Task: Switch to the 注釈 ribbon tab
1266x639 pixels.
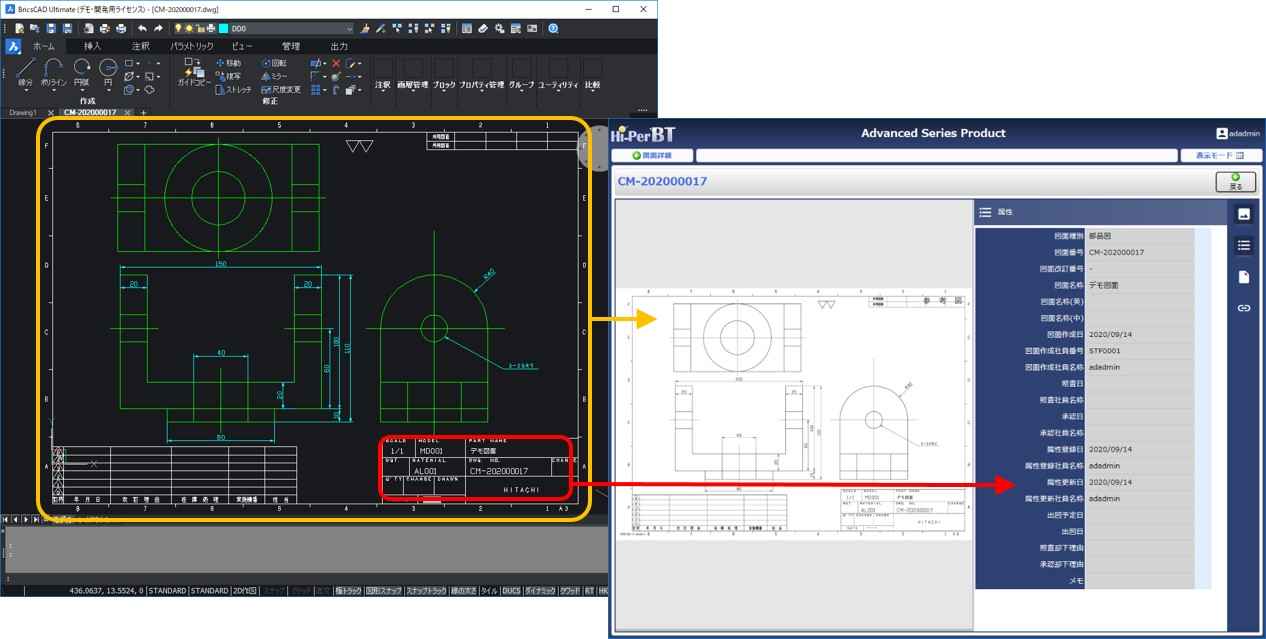Action: point(140,46)
